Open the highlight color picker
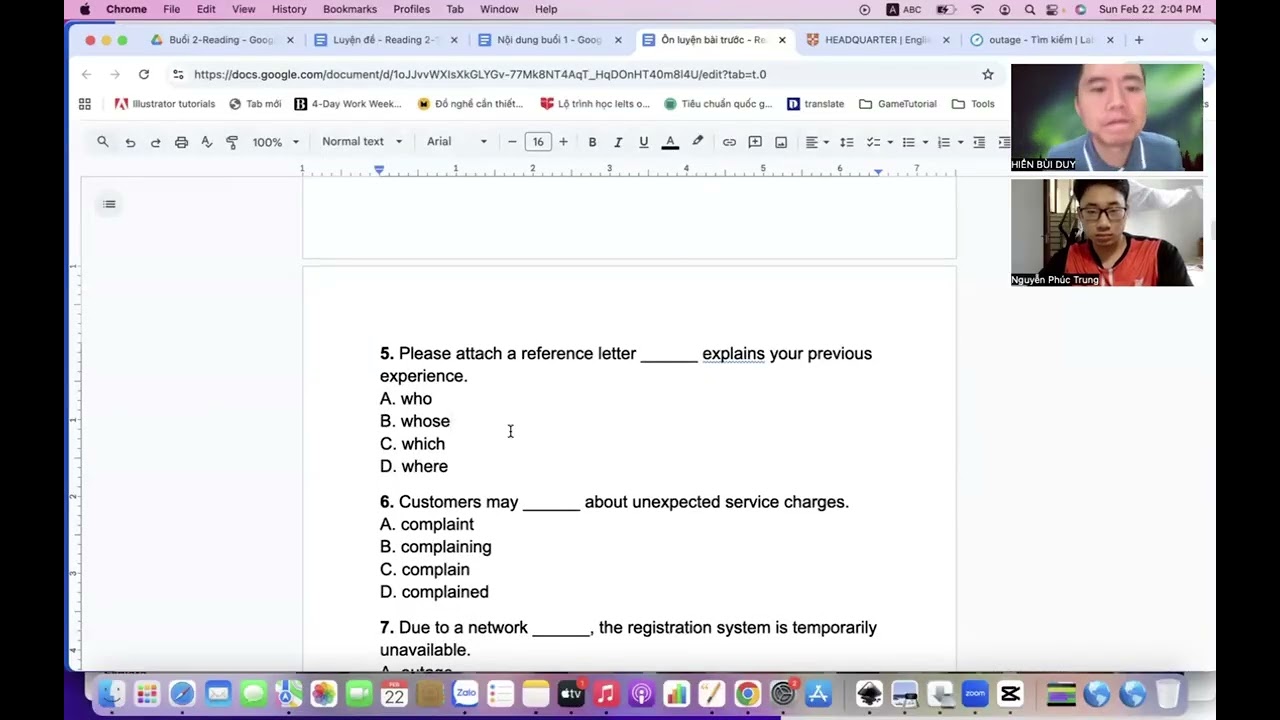The image size is (1280, 720). 698,142
